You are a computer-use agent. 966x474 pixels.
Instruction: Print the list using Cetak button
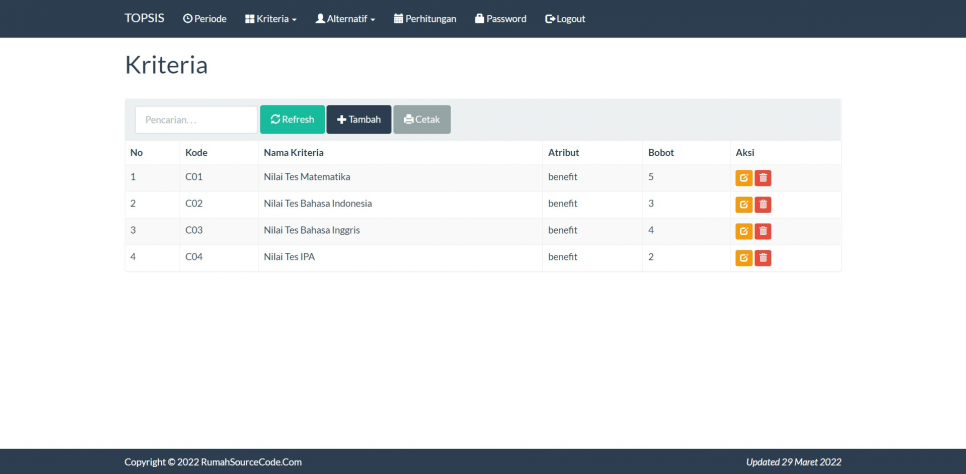tap(421, 120)
